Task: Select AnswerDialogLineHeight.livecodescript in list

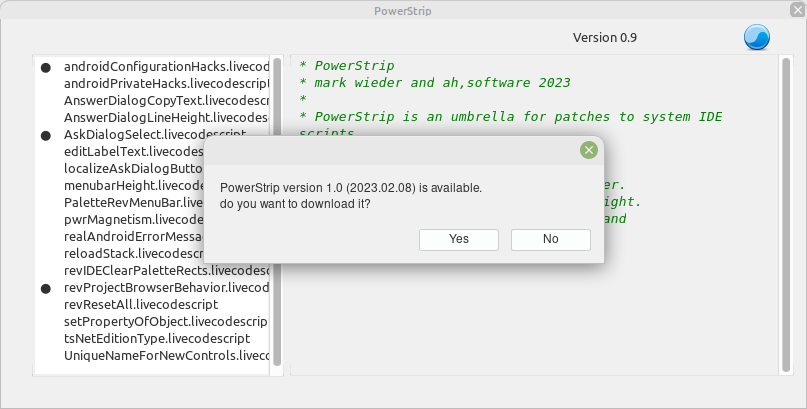Action: (166, 118)
